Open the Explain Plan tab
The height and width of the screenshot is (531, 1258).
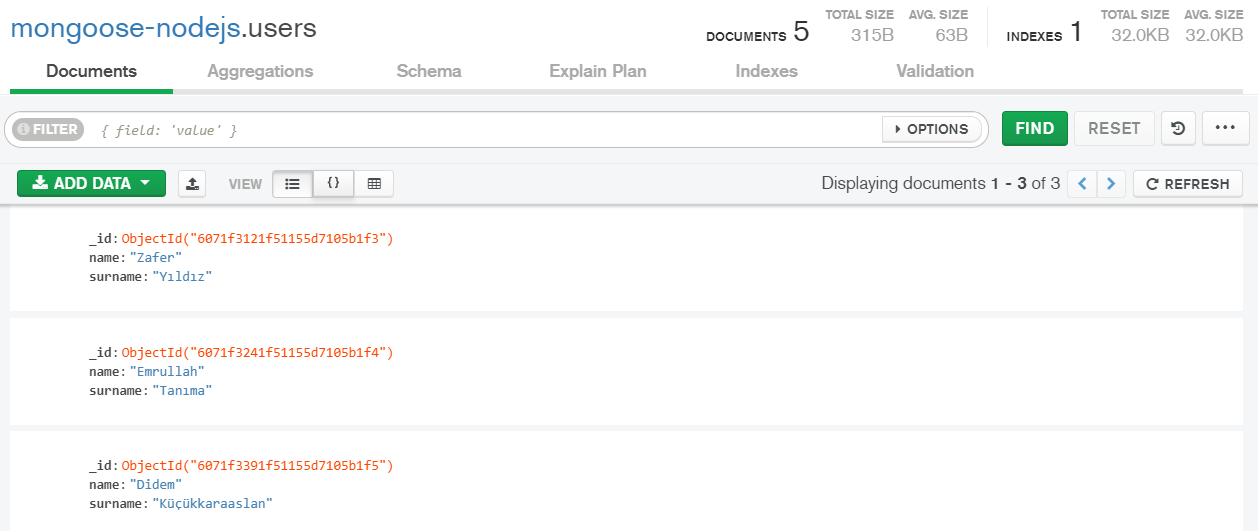tap(598, 71)
